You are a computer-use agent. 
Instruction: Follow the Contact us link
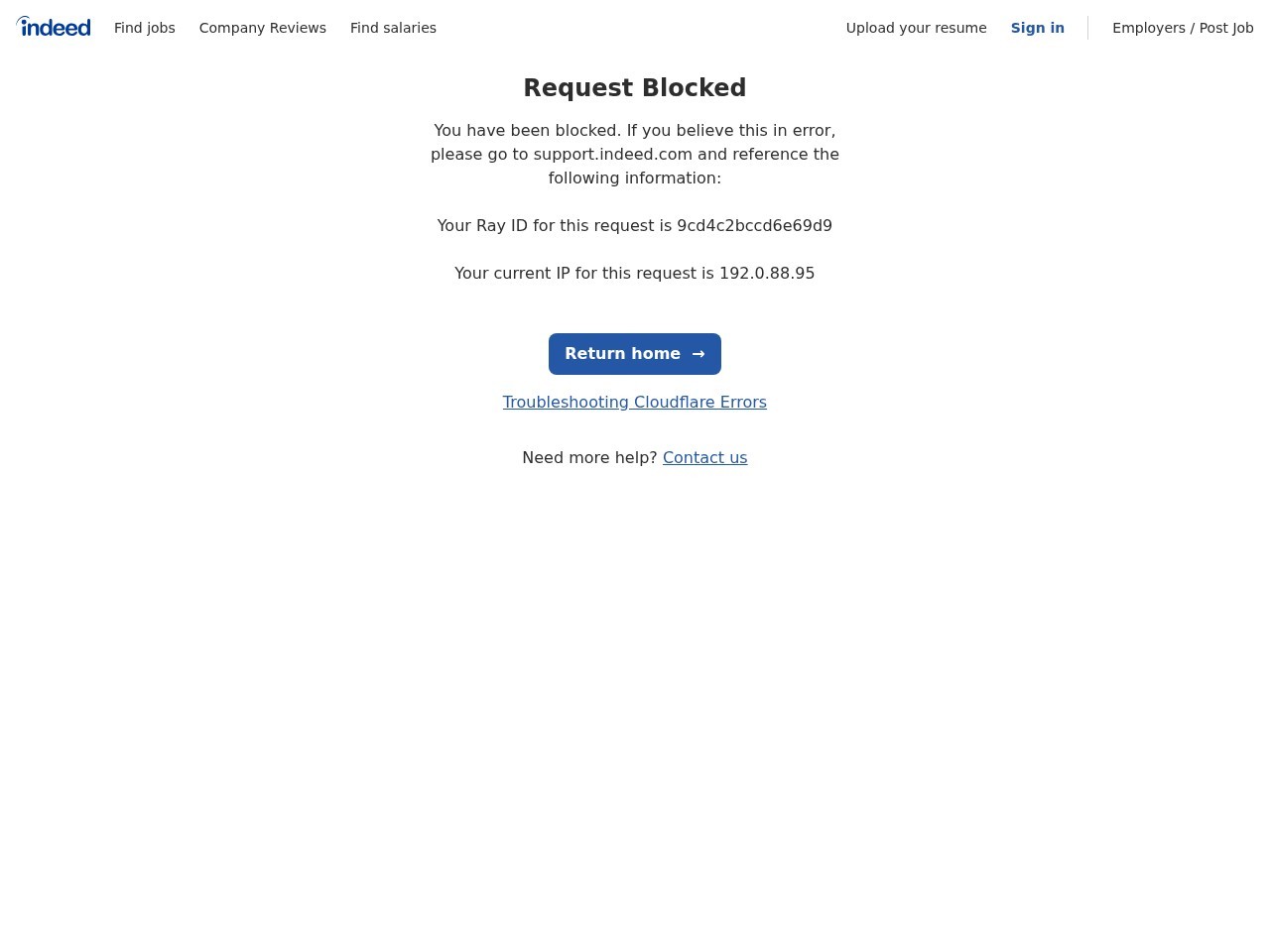point(705,457)
